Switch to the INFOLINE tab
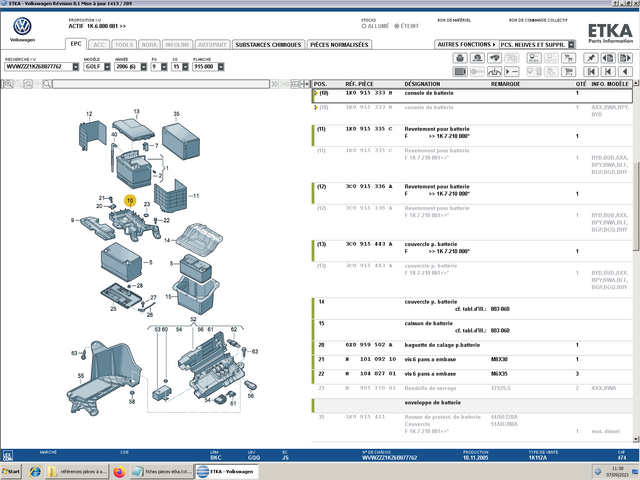 (177, 44)
